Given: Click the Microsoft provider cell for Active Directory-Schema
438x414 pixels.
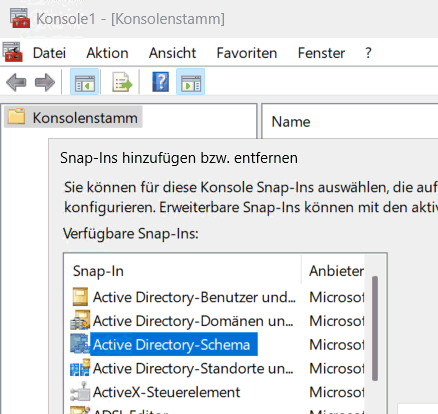Looking at the screenshot, I should tap(337, 345).
